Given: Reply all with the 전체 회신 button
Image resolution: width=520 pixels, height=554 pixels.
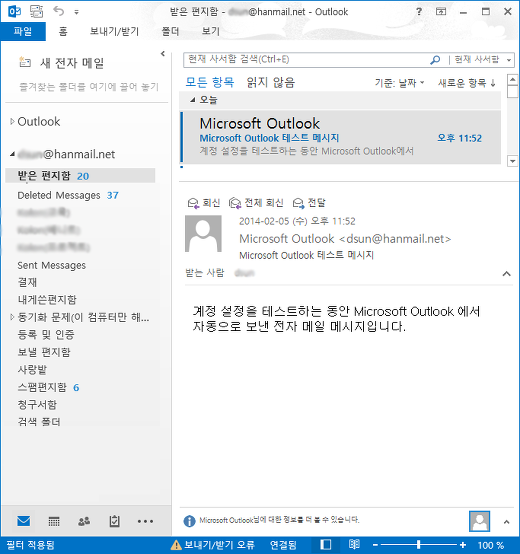Looking at the screenshot, I should tap(256, 203).
